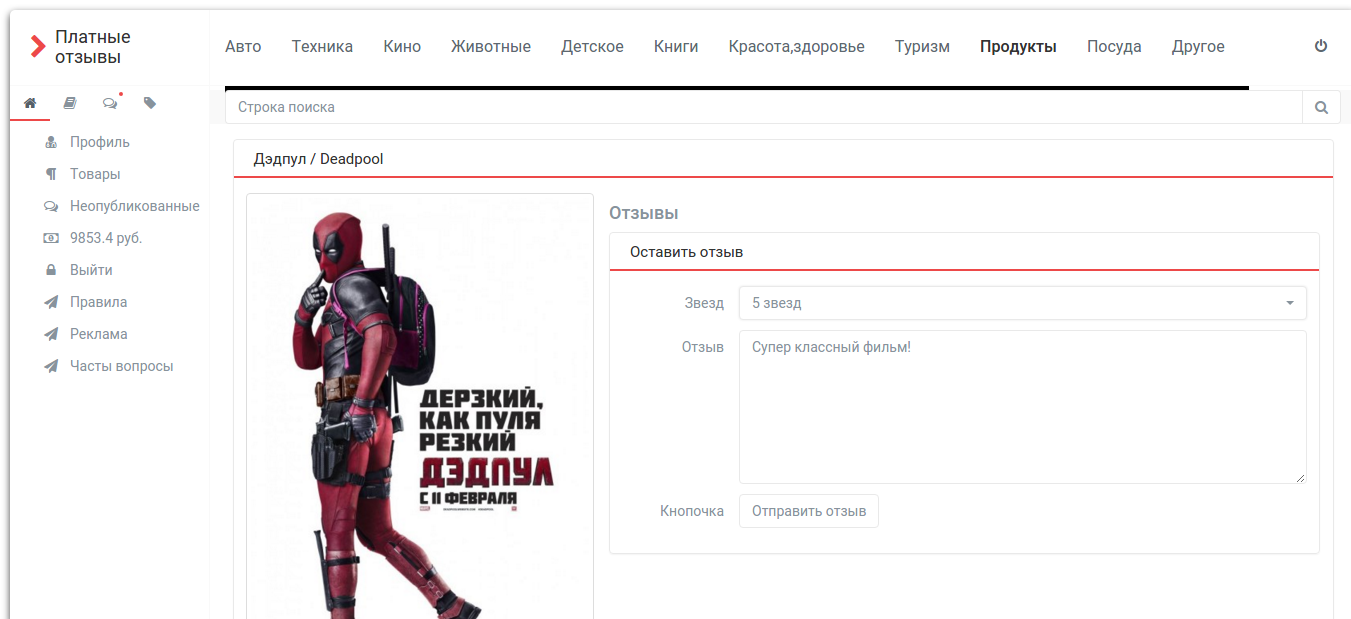Click the search magnifier button
Viewport: 1351px width, 619px height.
1321,107
